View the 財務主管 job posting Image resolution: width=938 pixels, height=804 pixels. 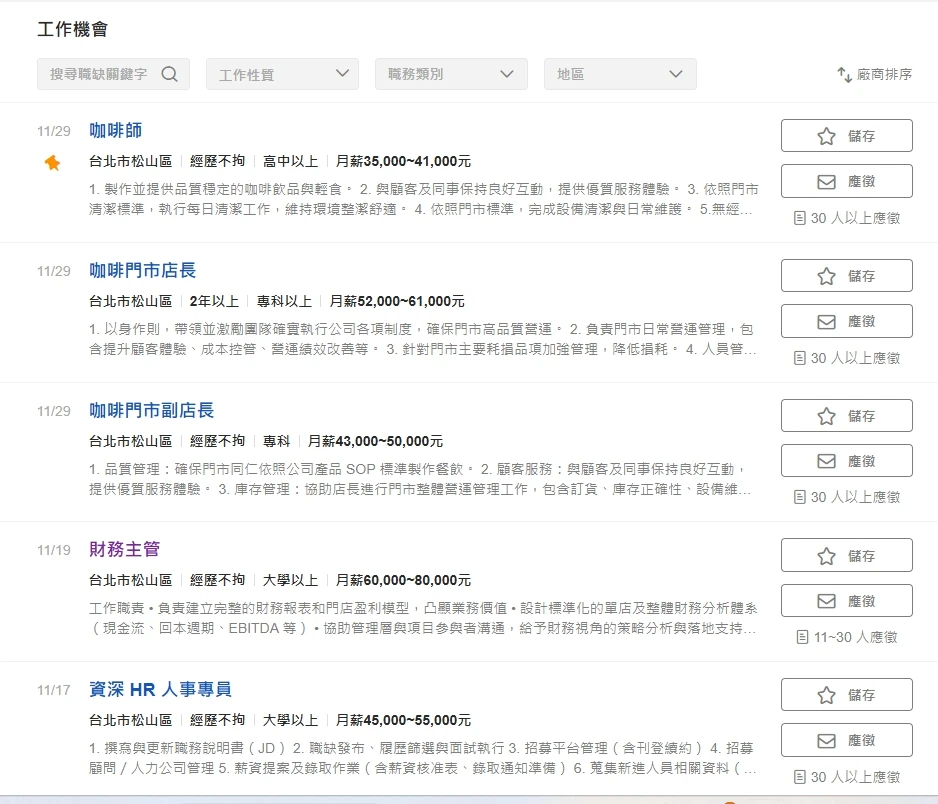click(x=124, y=550)
